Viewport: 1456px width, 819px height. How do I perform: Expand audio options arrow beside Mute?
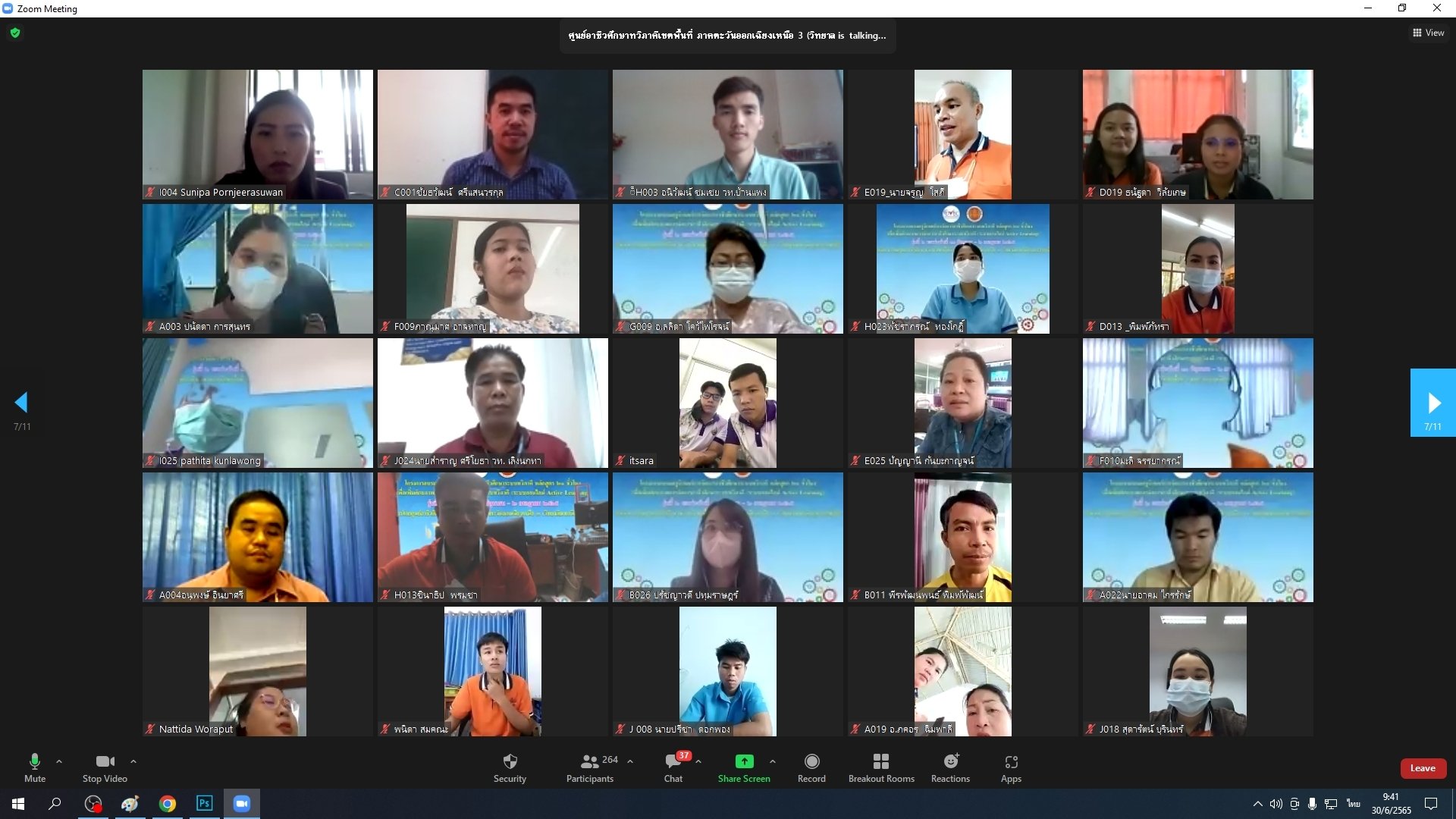tap(59, 761)
